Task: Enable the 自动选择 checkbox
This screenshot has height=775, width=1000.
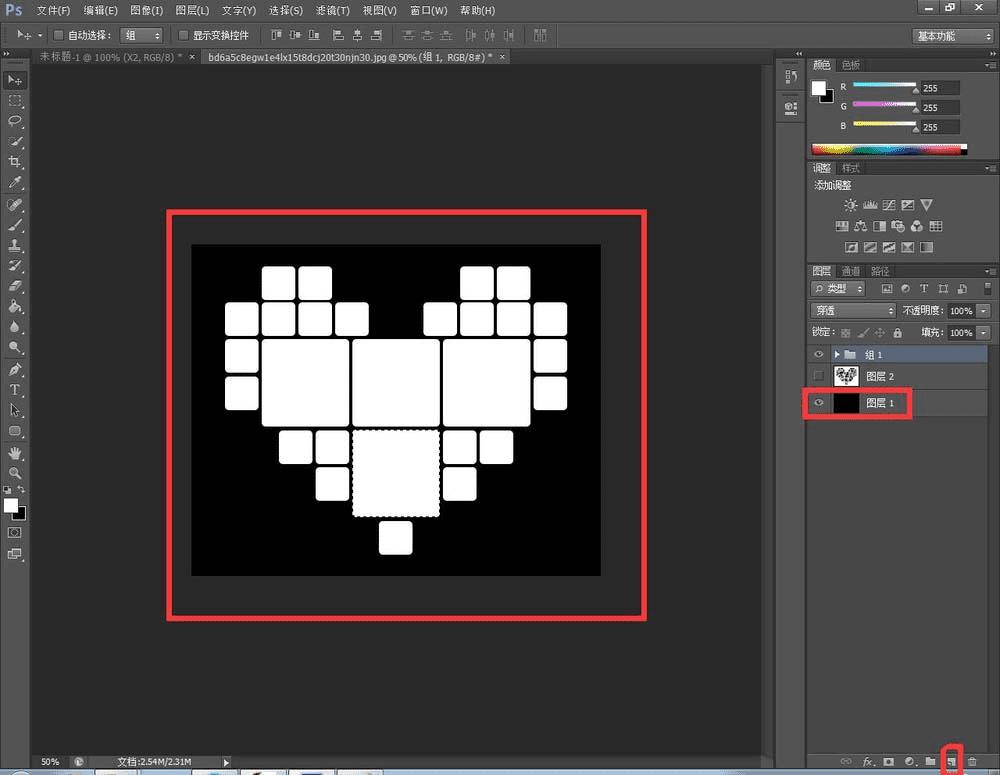Action: [x=58, y=35]
